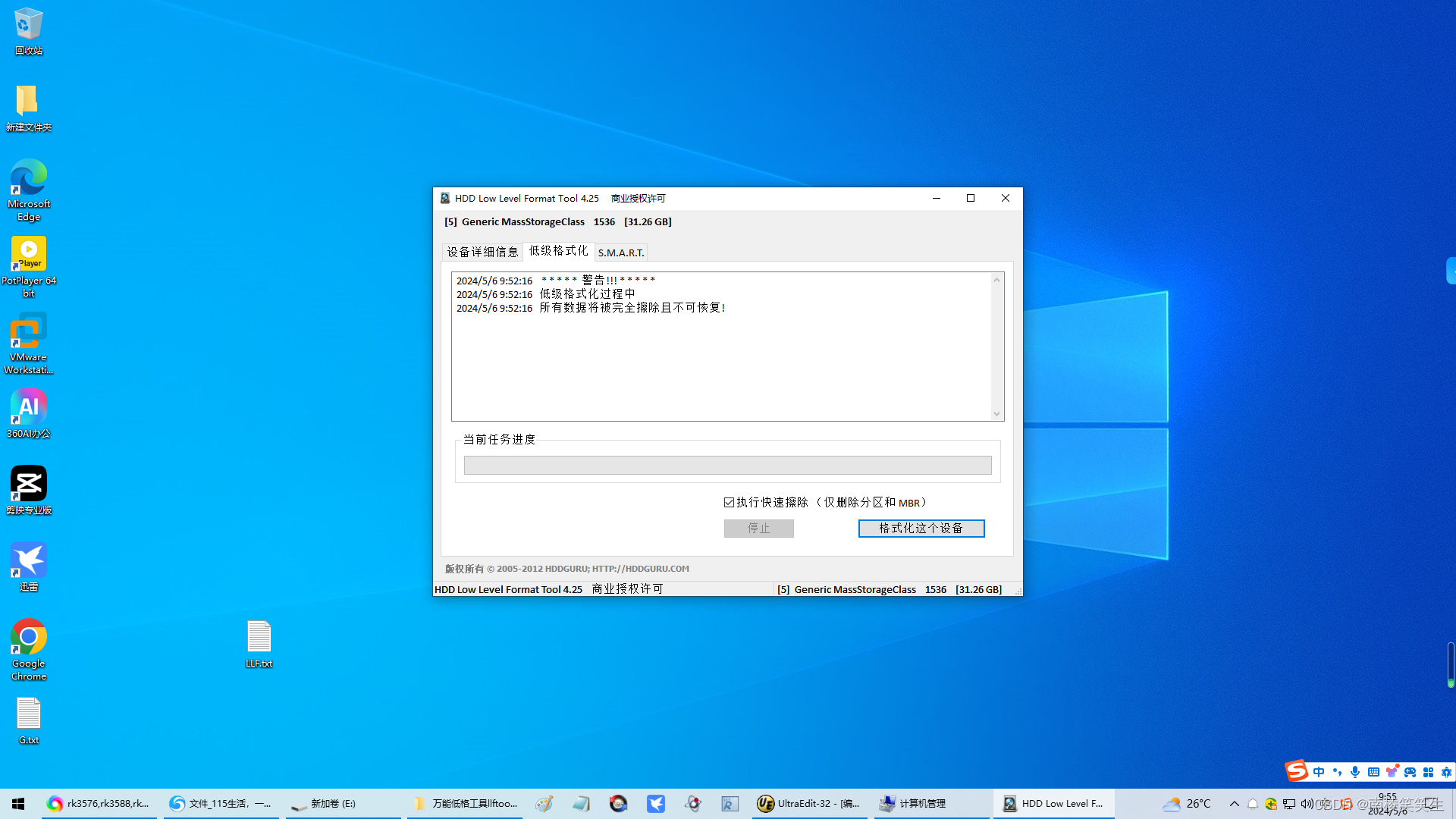The width and height of the screenshot is (1456, 819).
Task: Click the current task progress bar
Action: [x=727, y=466]
